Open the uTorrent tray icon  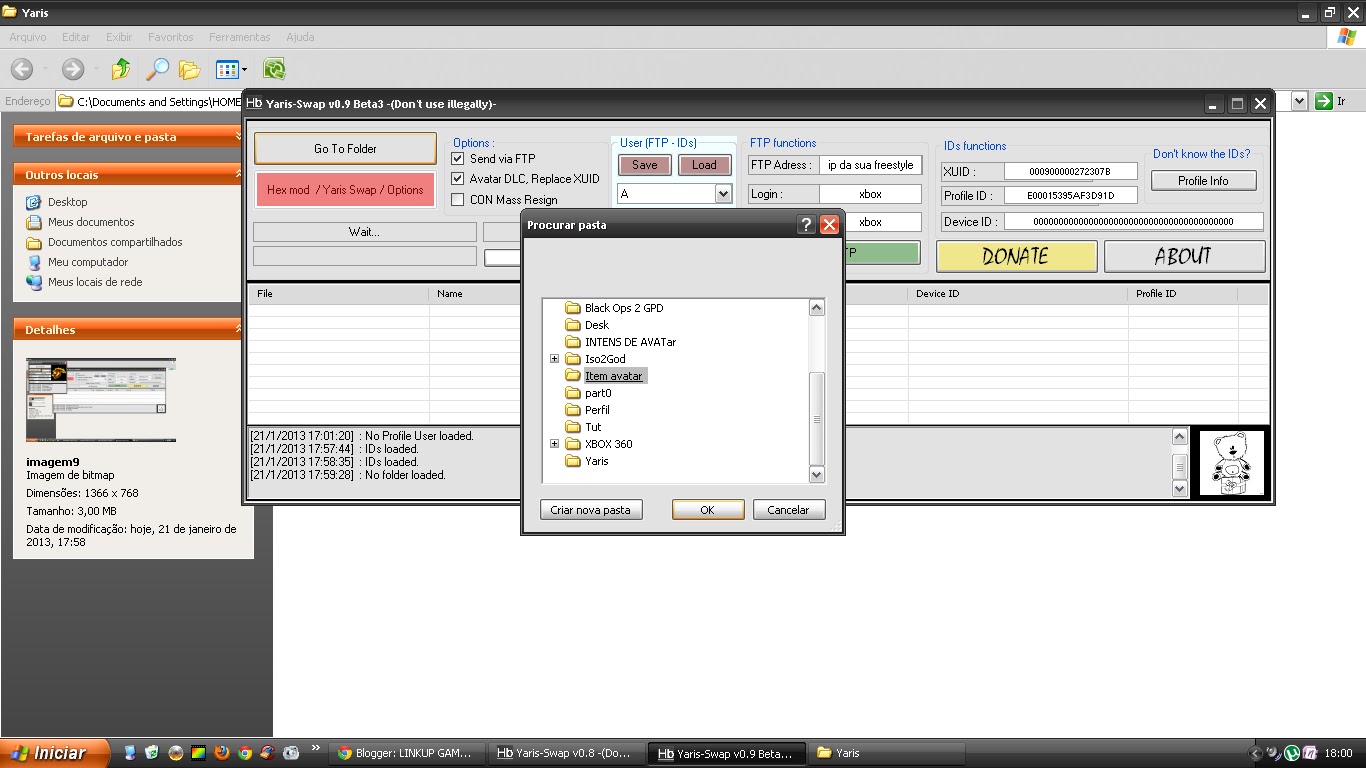click(1291, 753)
